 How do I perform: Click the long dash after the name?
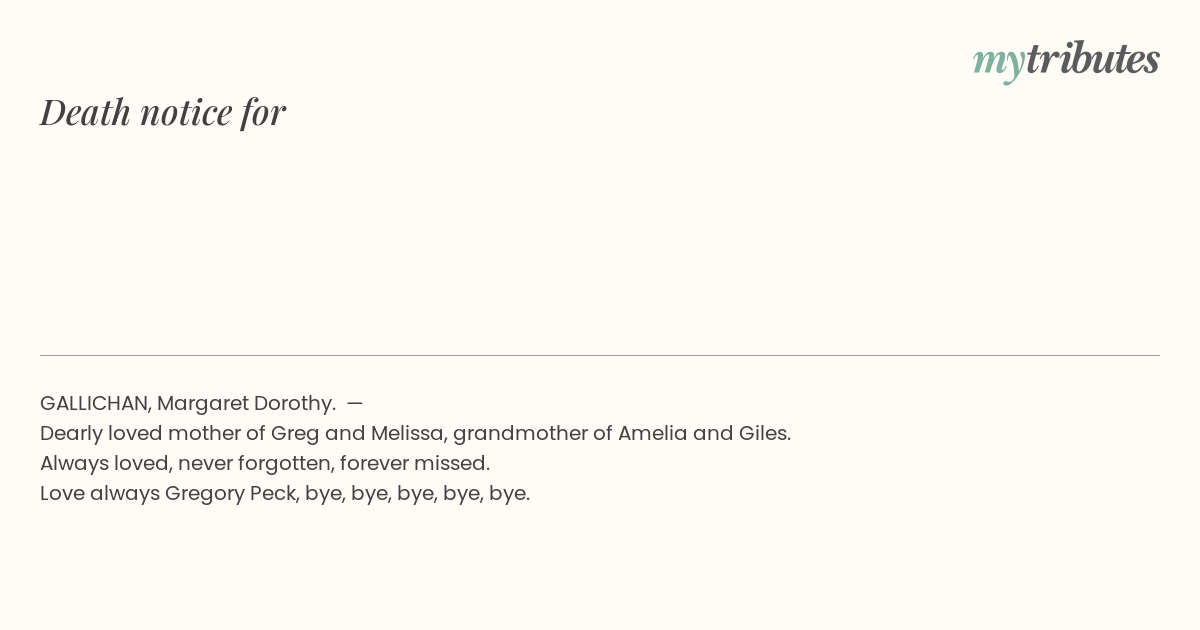tap(355, 403)
